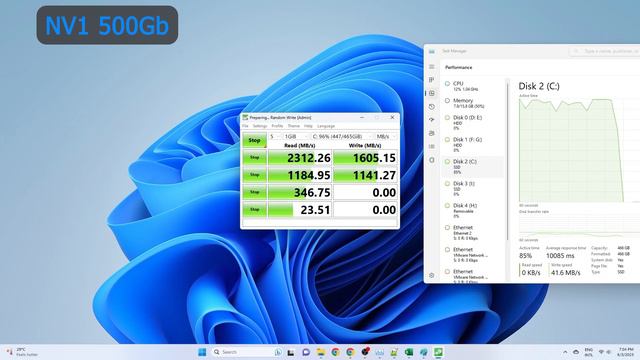Click large Stop button for all tests
This screenshot has height=360, width=640.
pyautogui.click(x=254, y=140)
